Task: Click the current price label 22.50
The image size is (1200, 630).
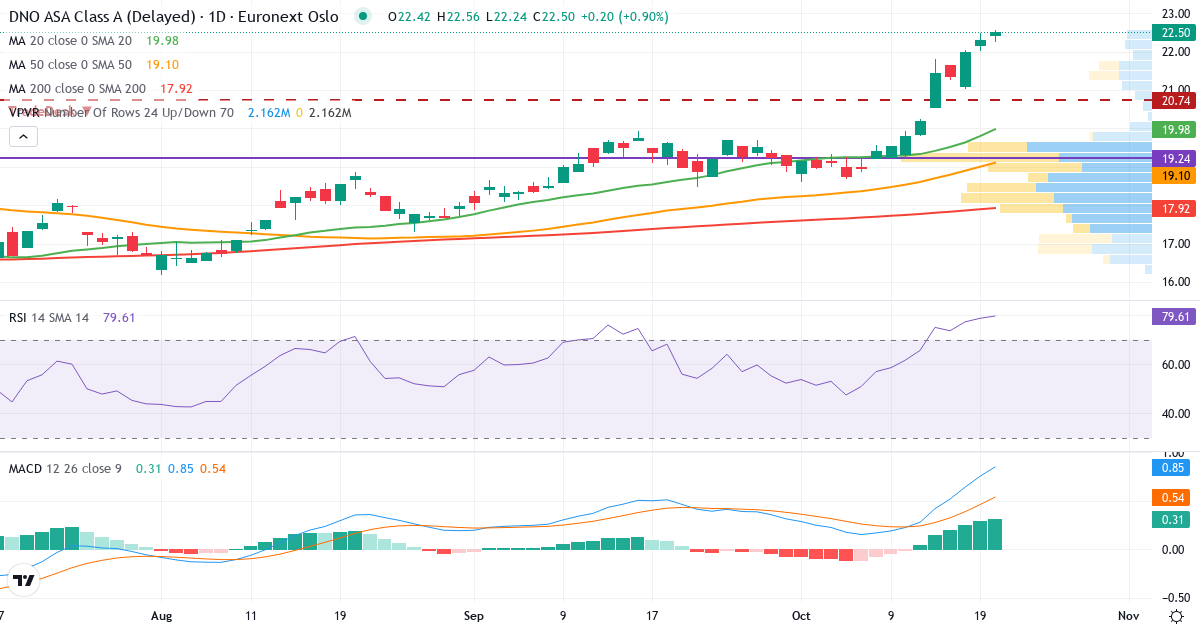Action: [x=1174, y=32]
